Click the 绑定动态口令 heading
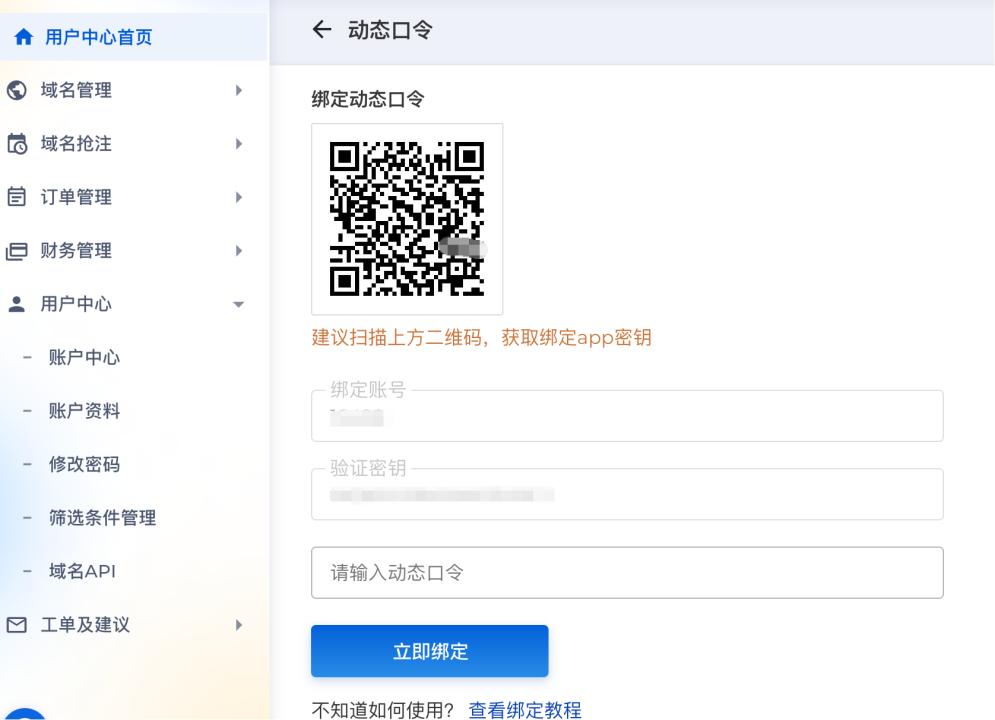The image size is (995, 720). point(367,99)
